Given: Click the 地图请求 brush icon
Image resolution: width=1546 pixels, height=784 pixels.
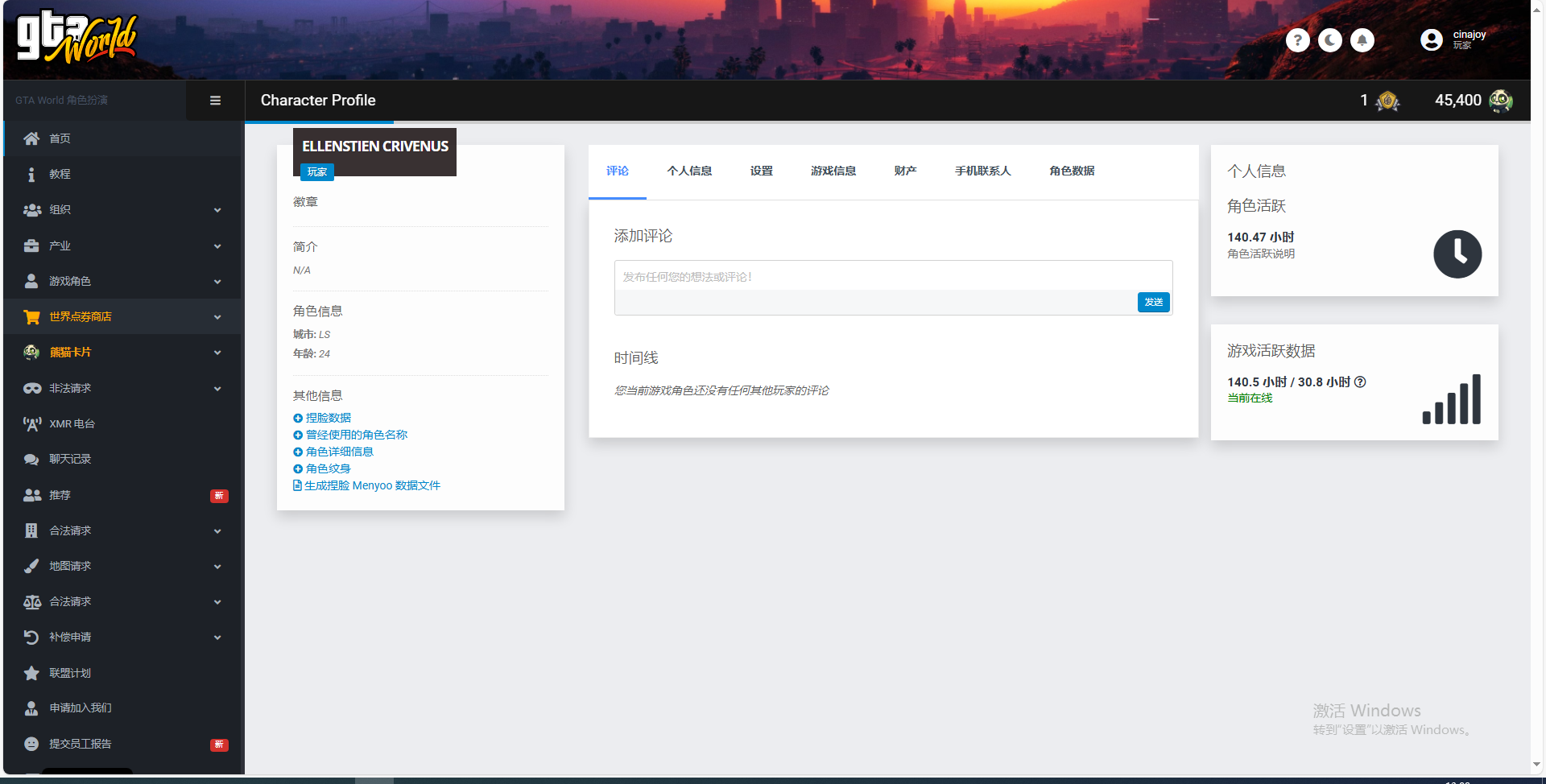Looking at the screenshot, I should click(x=31, y=566).
